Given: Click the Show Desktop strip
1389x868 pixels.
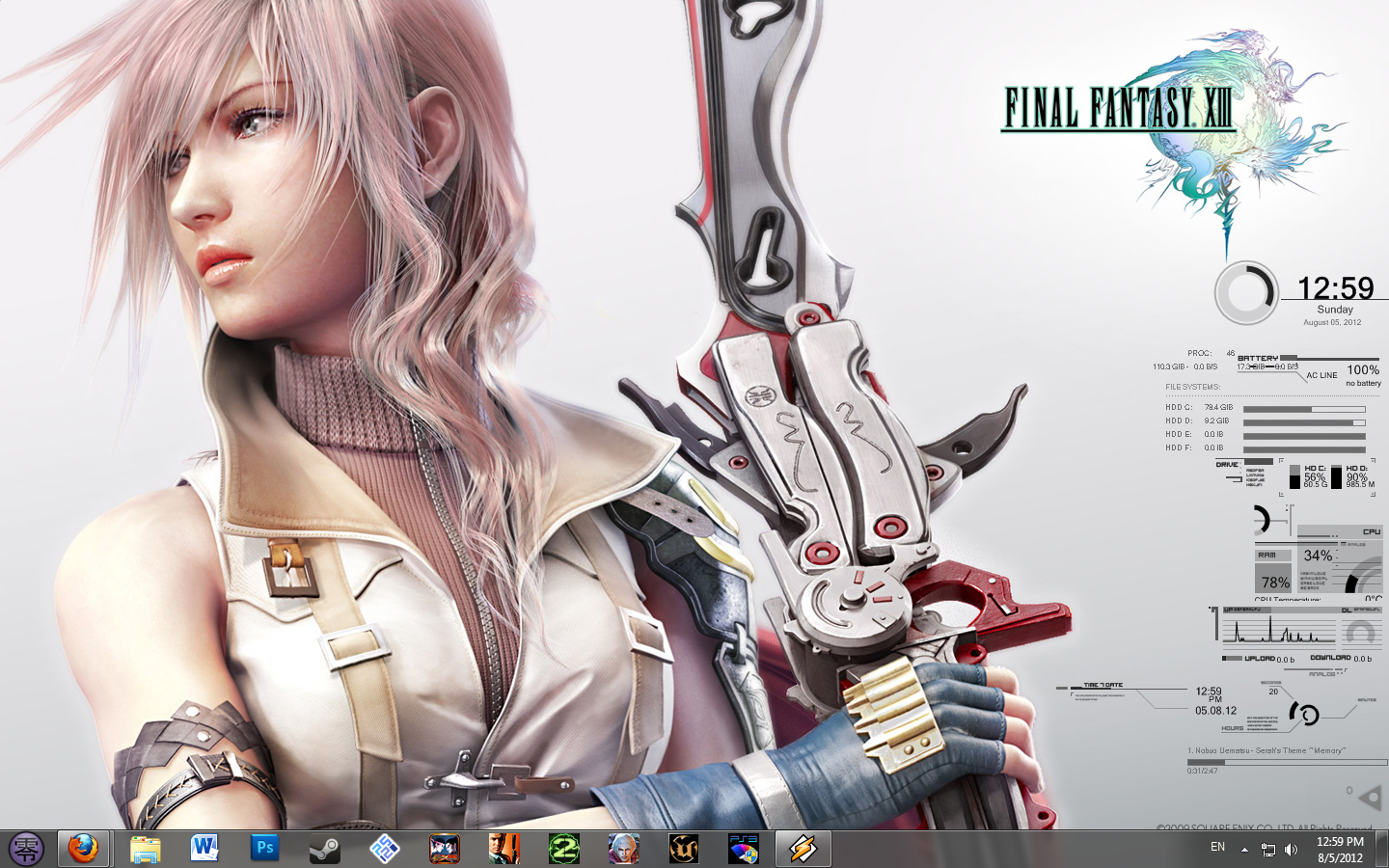Looking at the screenshot, I should pyautogui.click(x=1382, y=849).
